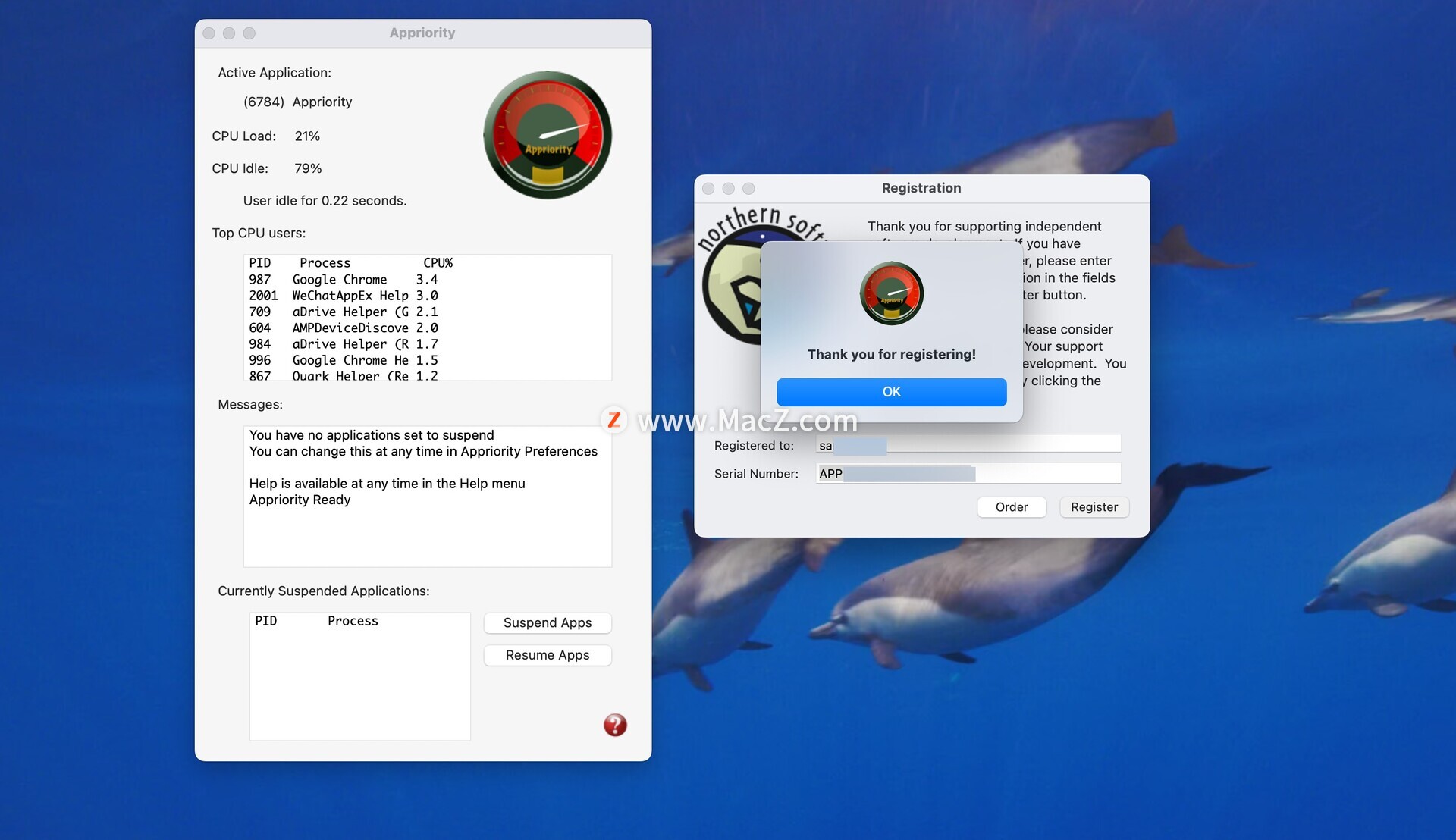Click the Registration window title bar

[921, 188]
